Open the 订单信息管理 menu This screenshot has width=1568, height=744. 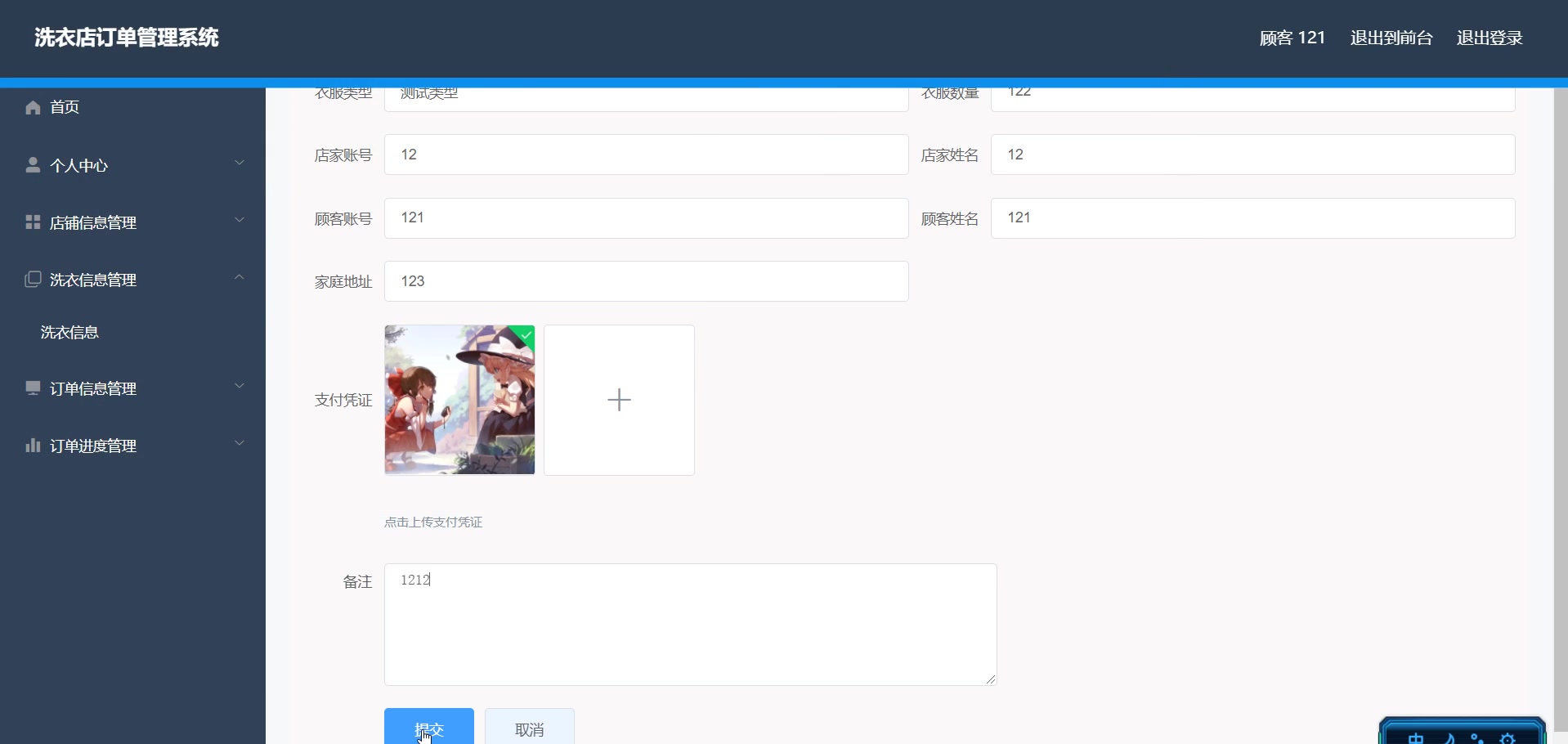(132, 388)
